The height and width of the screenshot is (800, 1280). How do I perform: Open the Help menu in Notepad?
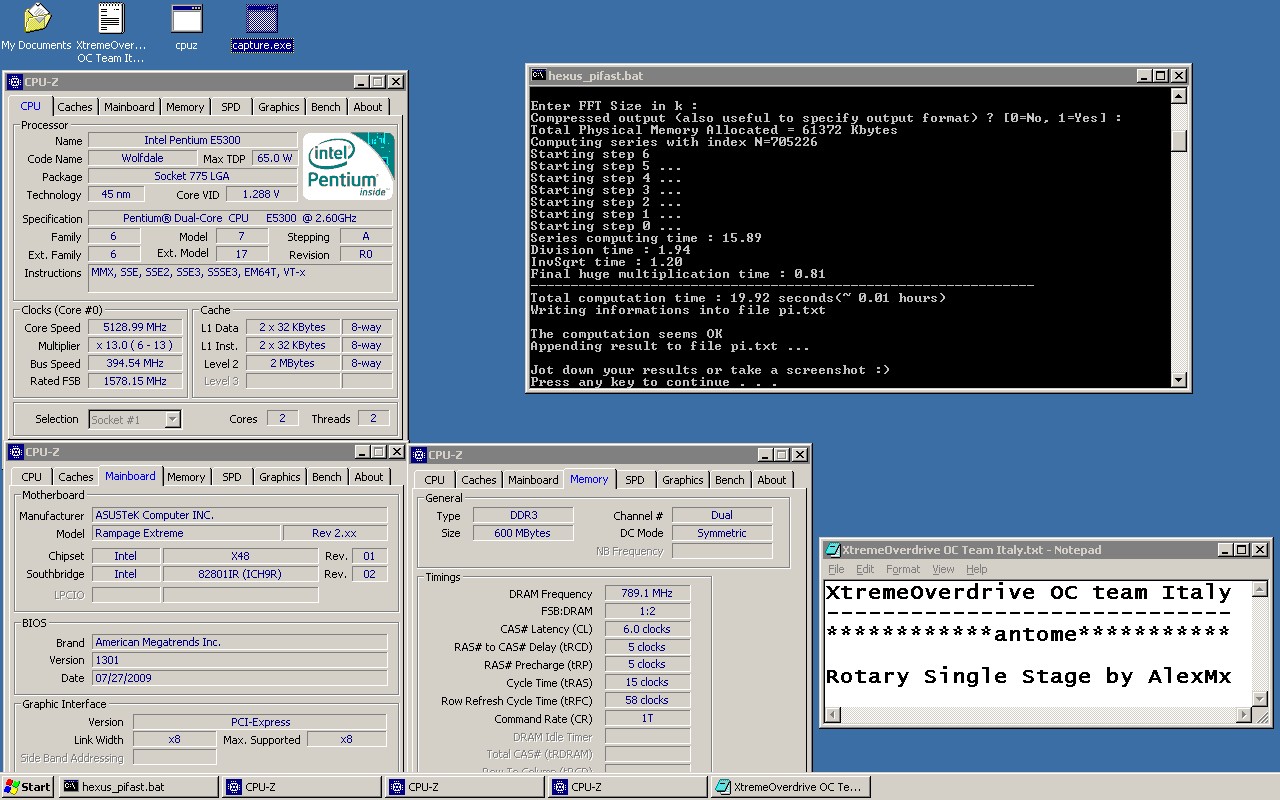coord(977,569)
